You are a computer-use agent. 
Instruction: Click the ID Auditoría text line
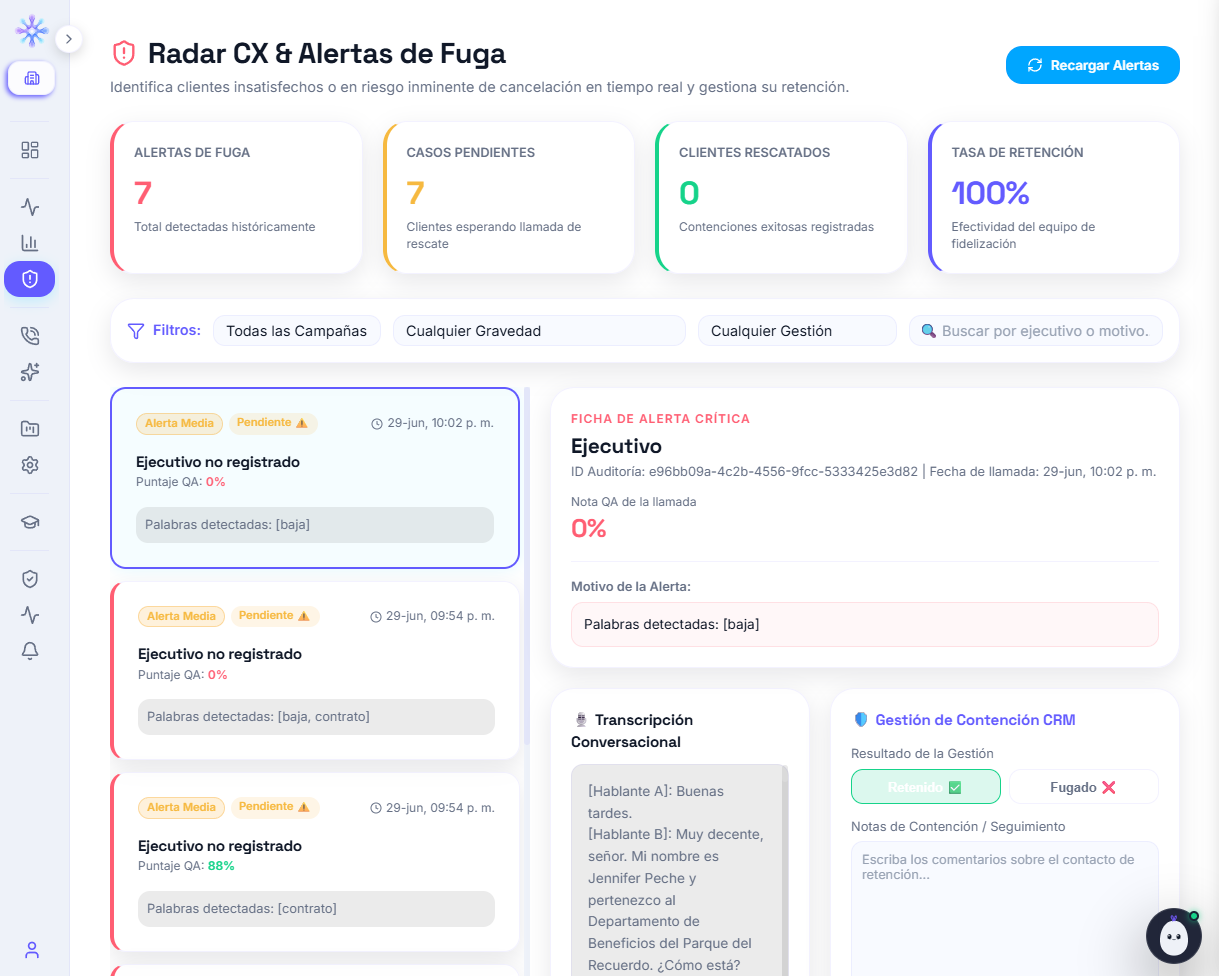[863, 471]
